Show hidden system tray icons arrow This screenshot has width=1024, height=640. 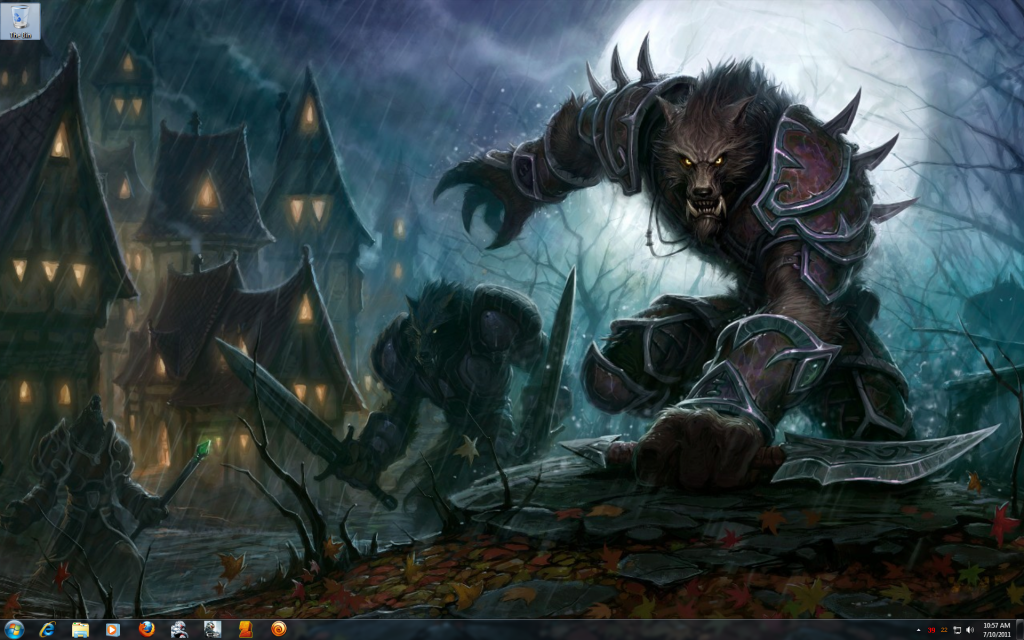tap(919, 630)
